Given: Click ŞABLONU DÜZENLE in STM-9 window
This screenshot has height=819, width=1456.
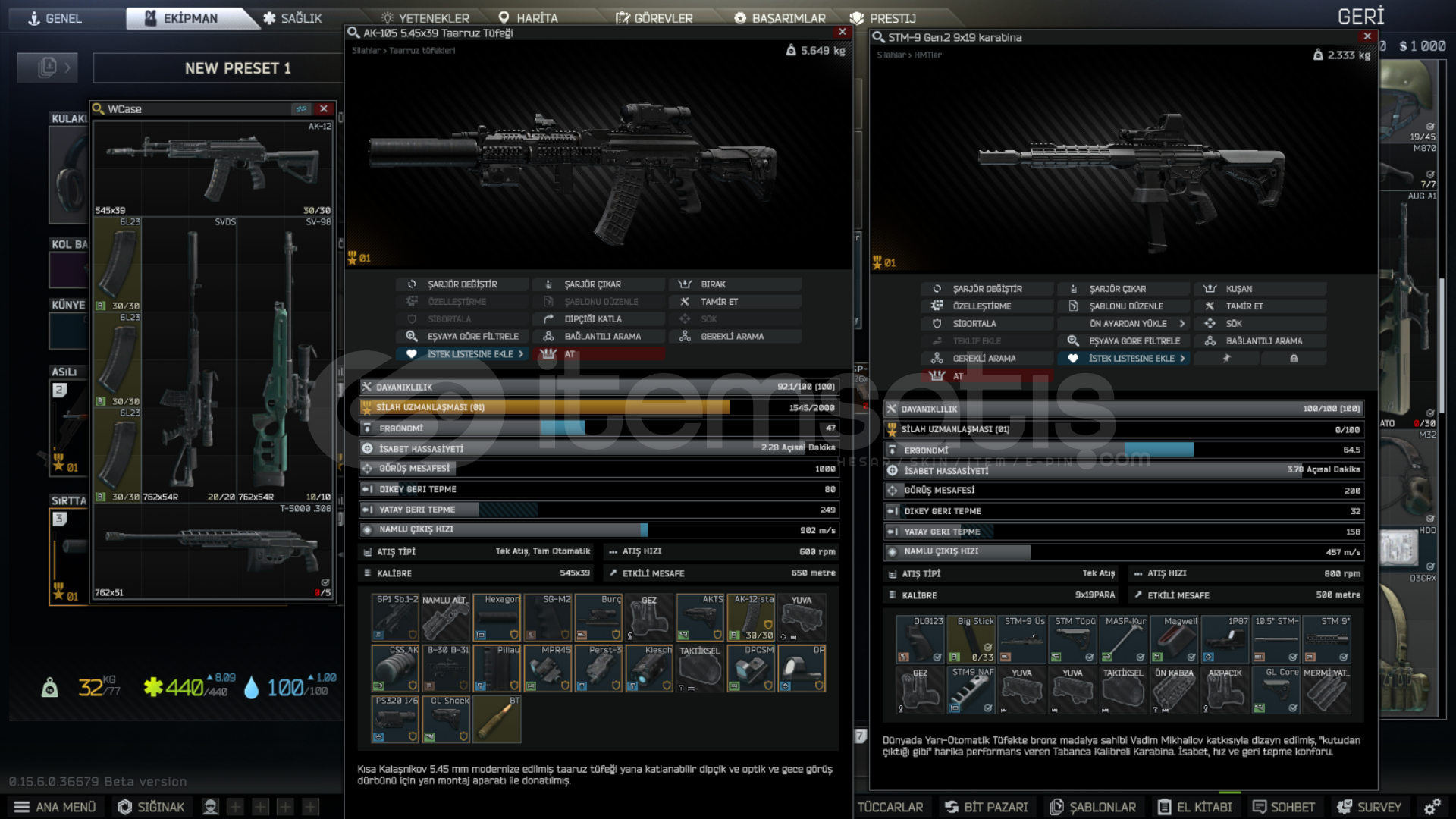Looking at the screenshot, I should tap(1124, 306).
